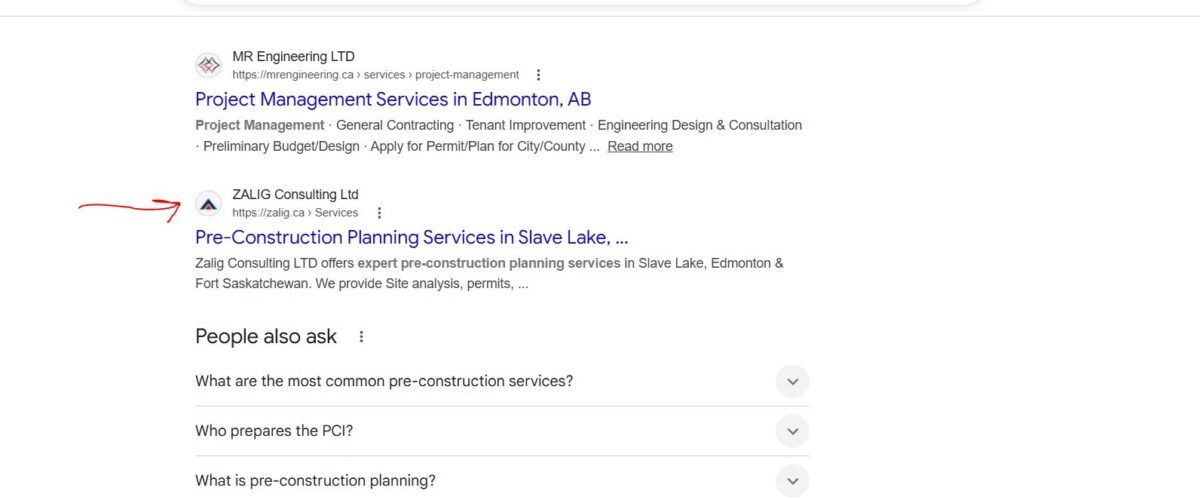Click the ZALIG Consulting logo favicon

[208, 204]
